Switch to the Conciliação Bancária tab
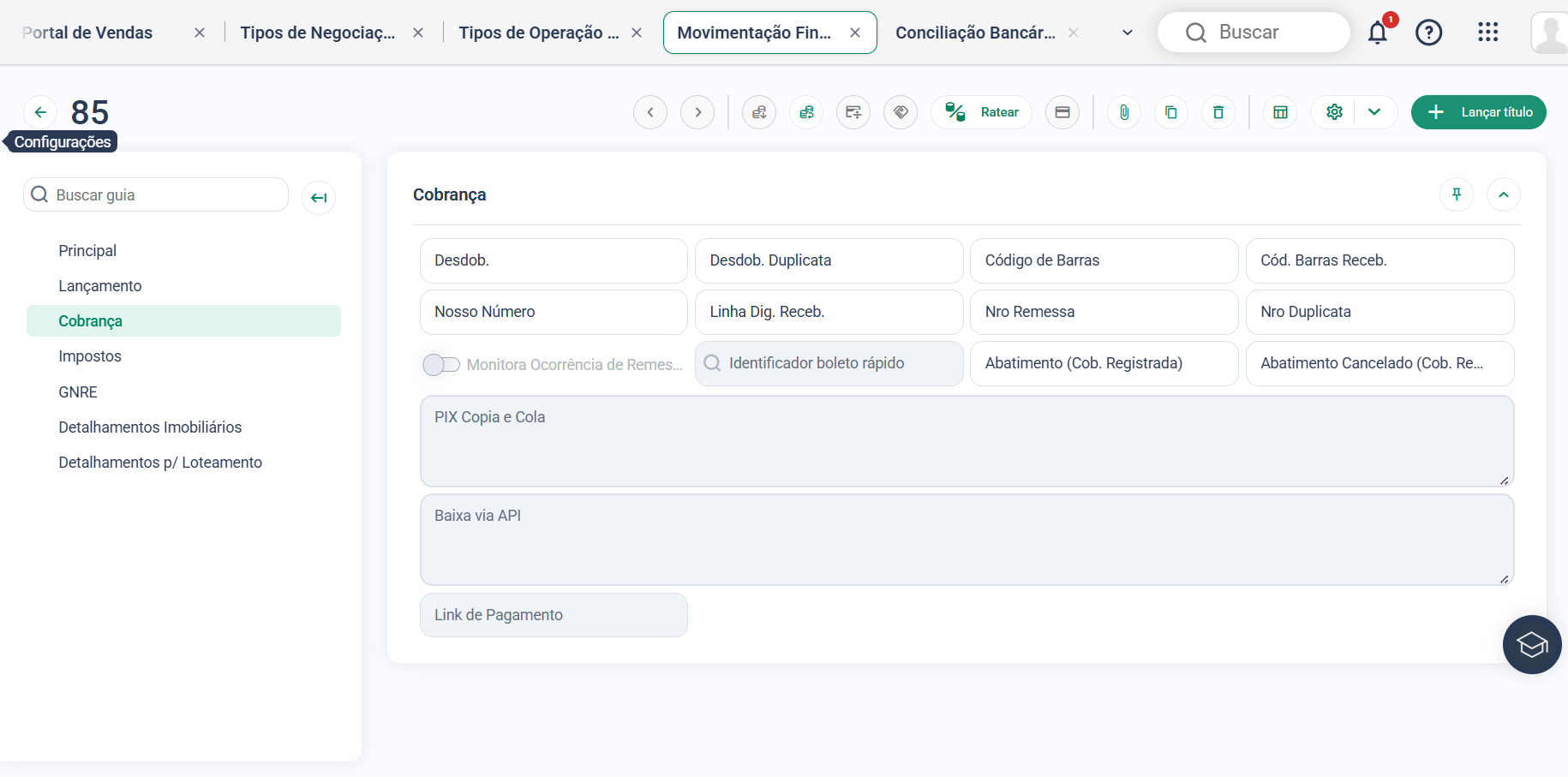Image resolution: width=1568 pixels, height=777 pixels. 975,33
